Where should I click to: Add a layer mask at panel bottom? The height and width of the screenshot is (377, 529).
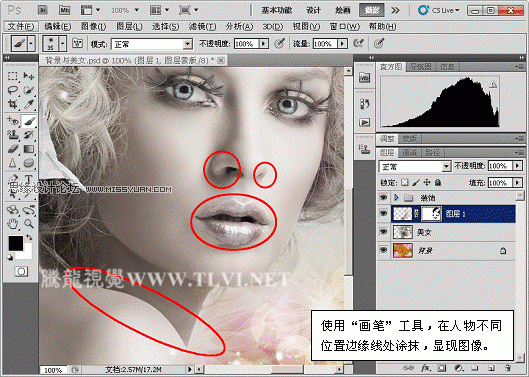point(442,368)
